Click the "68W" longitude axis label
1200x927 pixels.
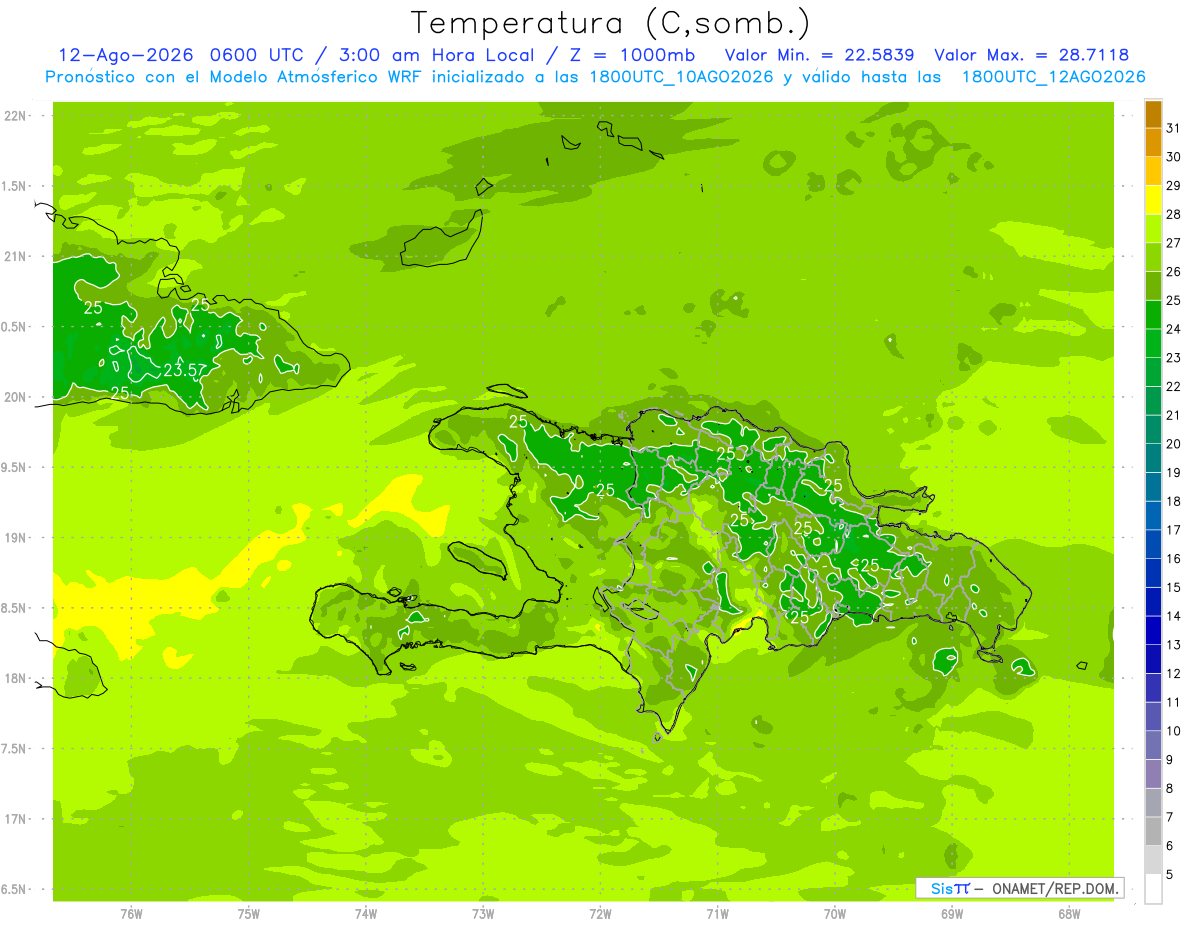point(1069,914)
